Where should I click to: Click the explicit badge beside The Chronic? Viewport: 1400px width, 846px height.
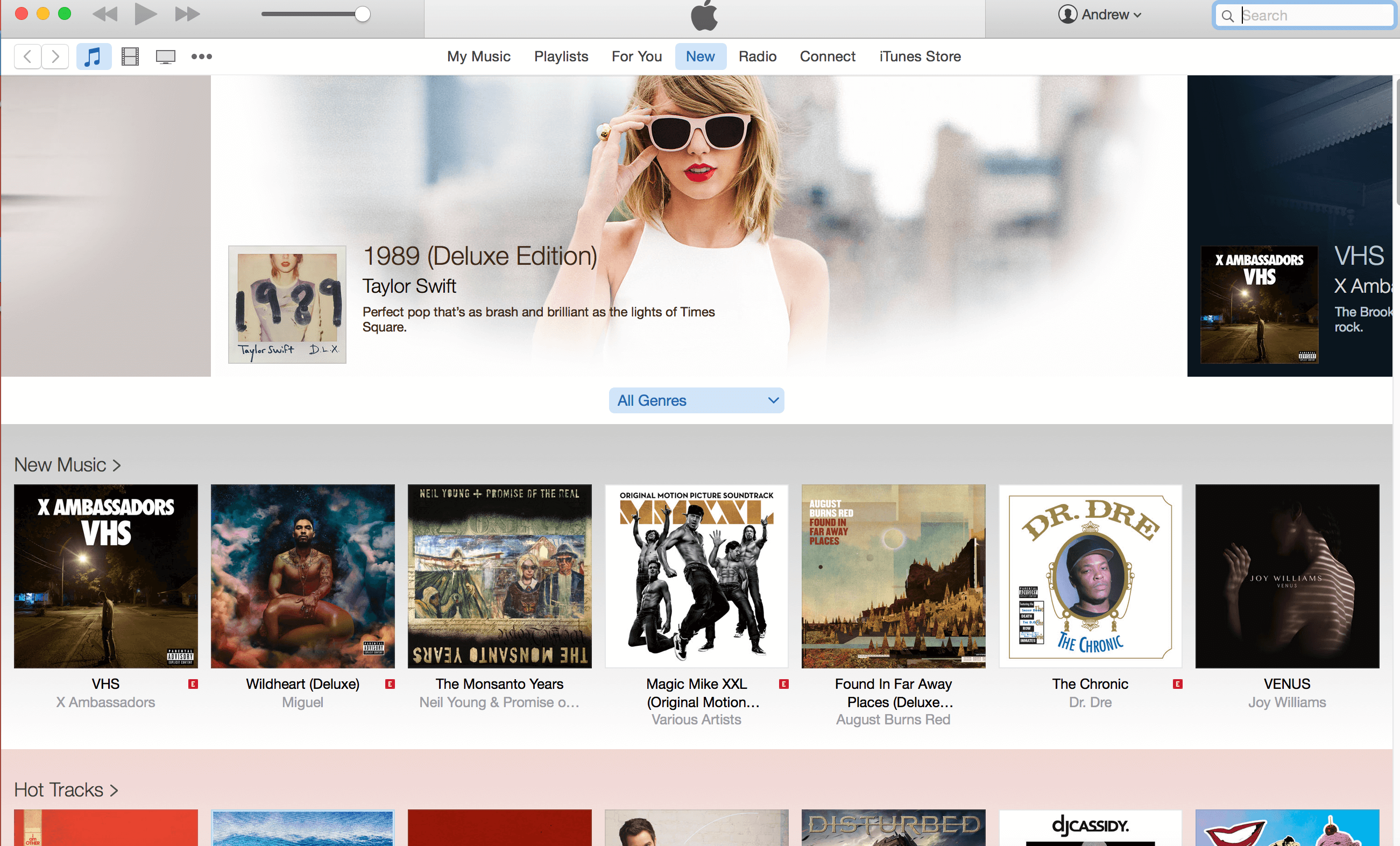[x=1177, y=684]
